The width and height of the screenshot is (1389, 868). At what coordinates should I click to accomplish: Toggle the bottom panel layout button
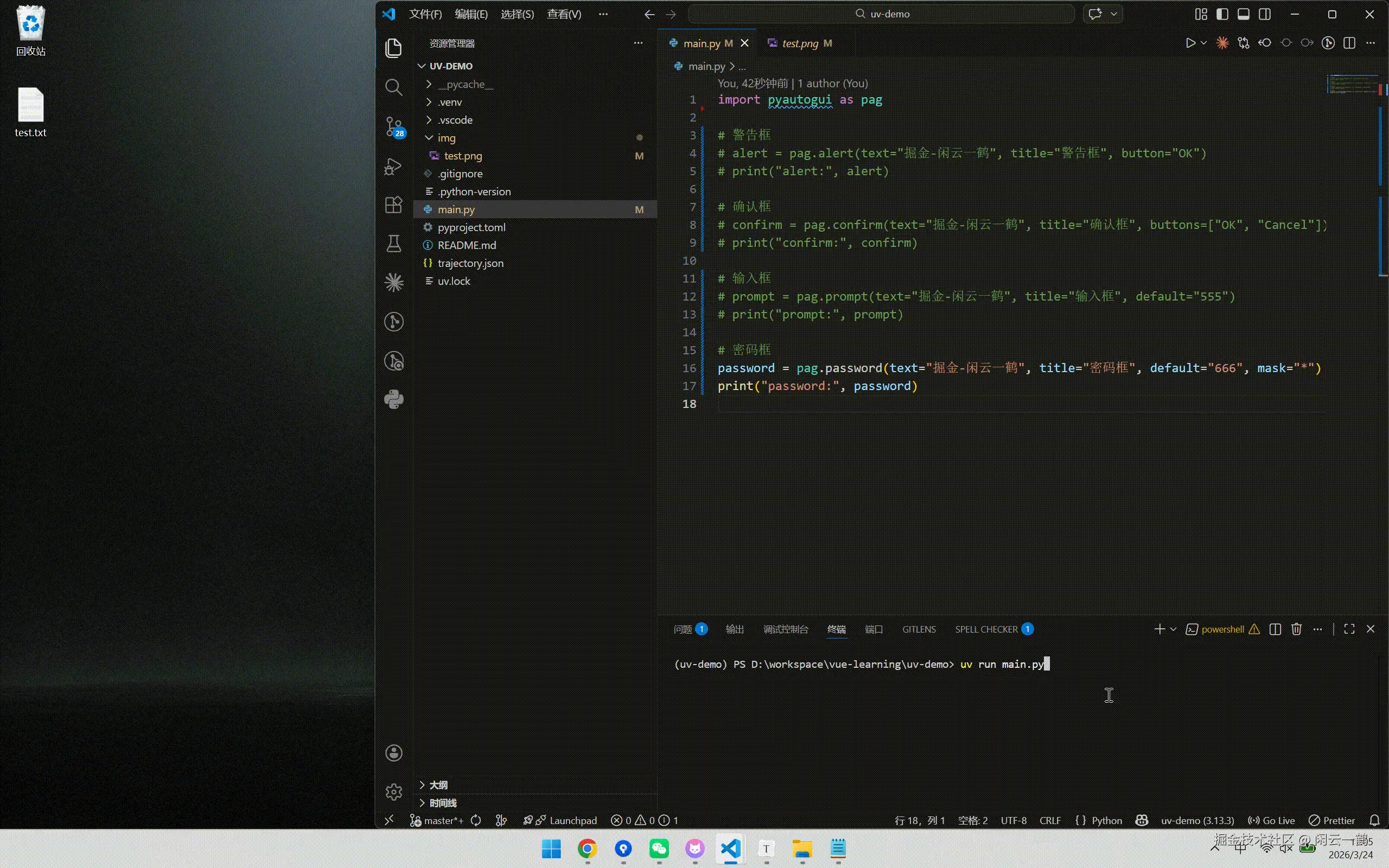1243,14
